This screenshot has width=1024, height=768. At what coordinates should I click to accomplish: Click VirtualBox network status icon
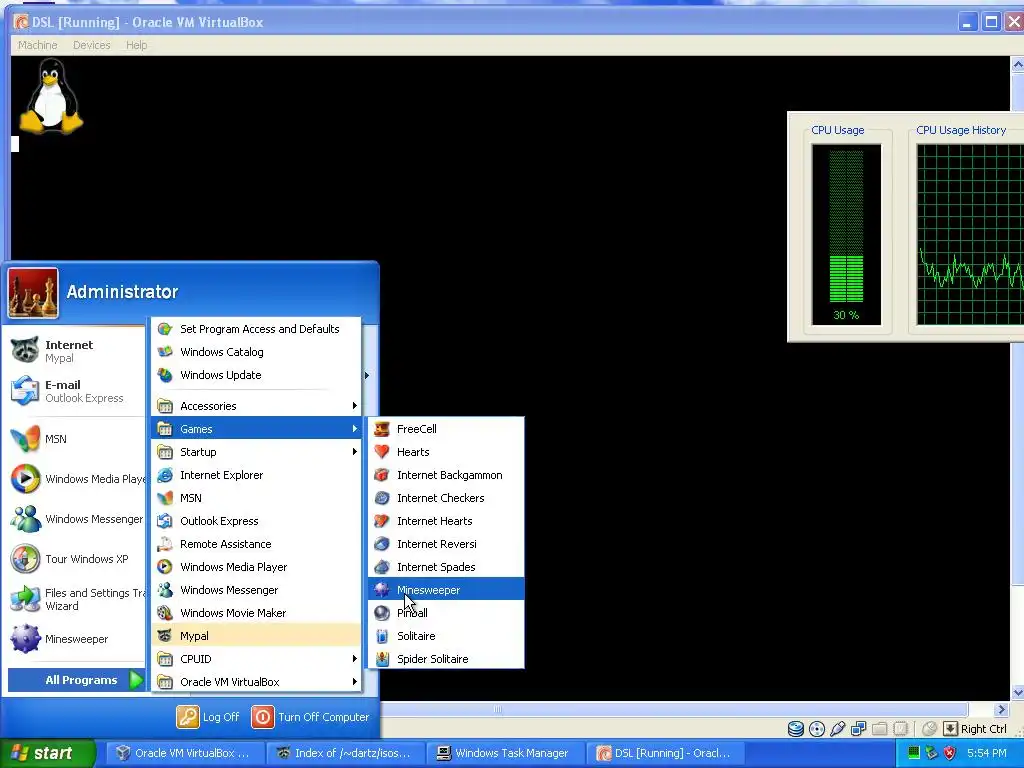(858, 729)
